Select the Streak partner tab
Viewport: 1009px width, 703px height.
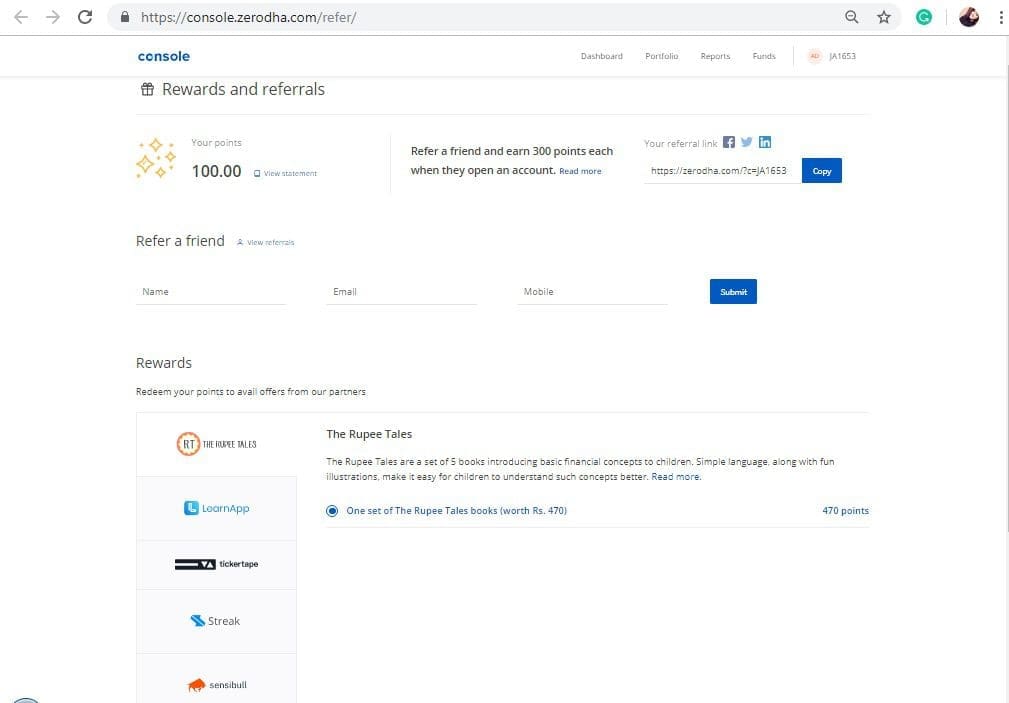(x=216, y=621)
